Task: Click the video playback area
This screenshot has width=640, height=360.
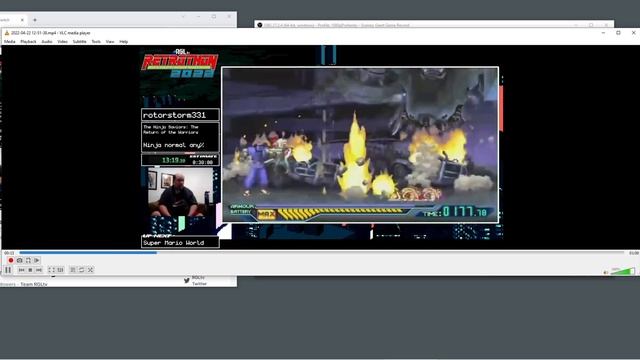Action: 320,147
